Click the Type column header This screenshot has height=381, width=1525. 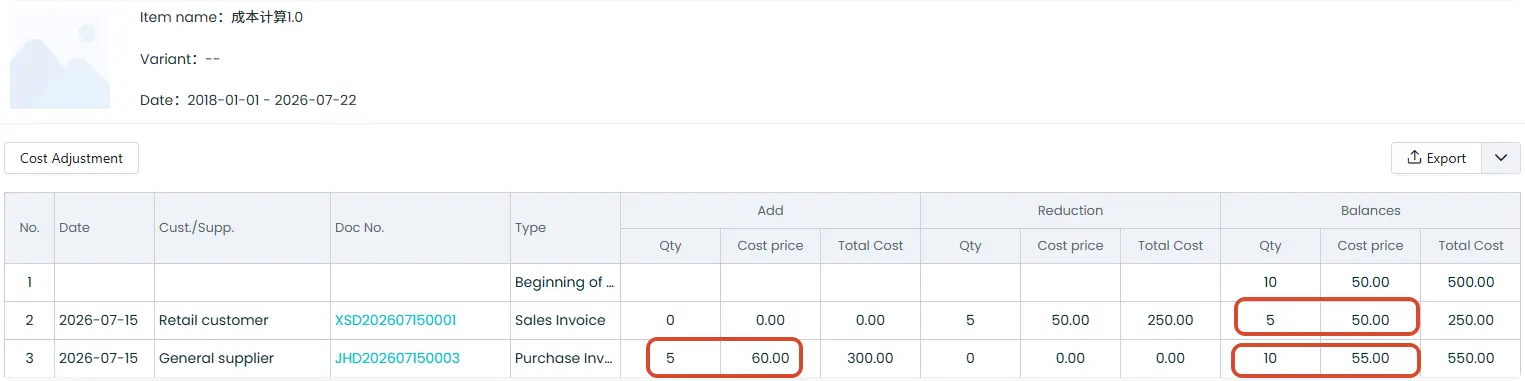[565, 228]
